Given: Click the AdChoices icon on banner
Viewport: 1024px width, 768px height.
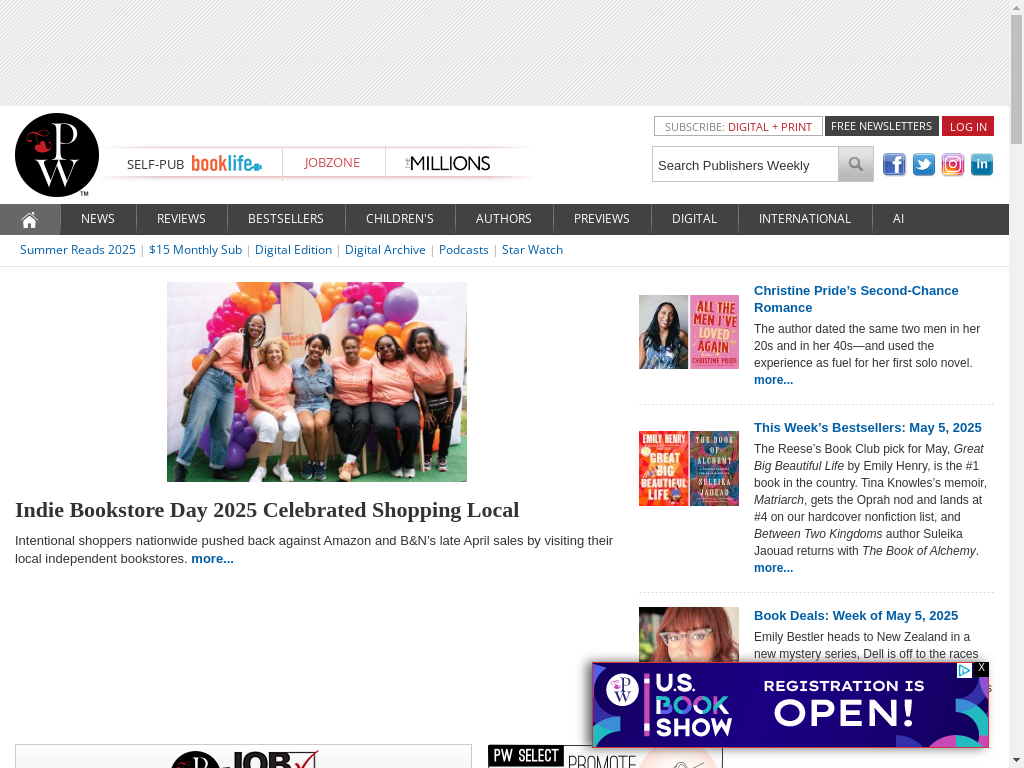Looking at the screenshot, I should pos(964,671).
